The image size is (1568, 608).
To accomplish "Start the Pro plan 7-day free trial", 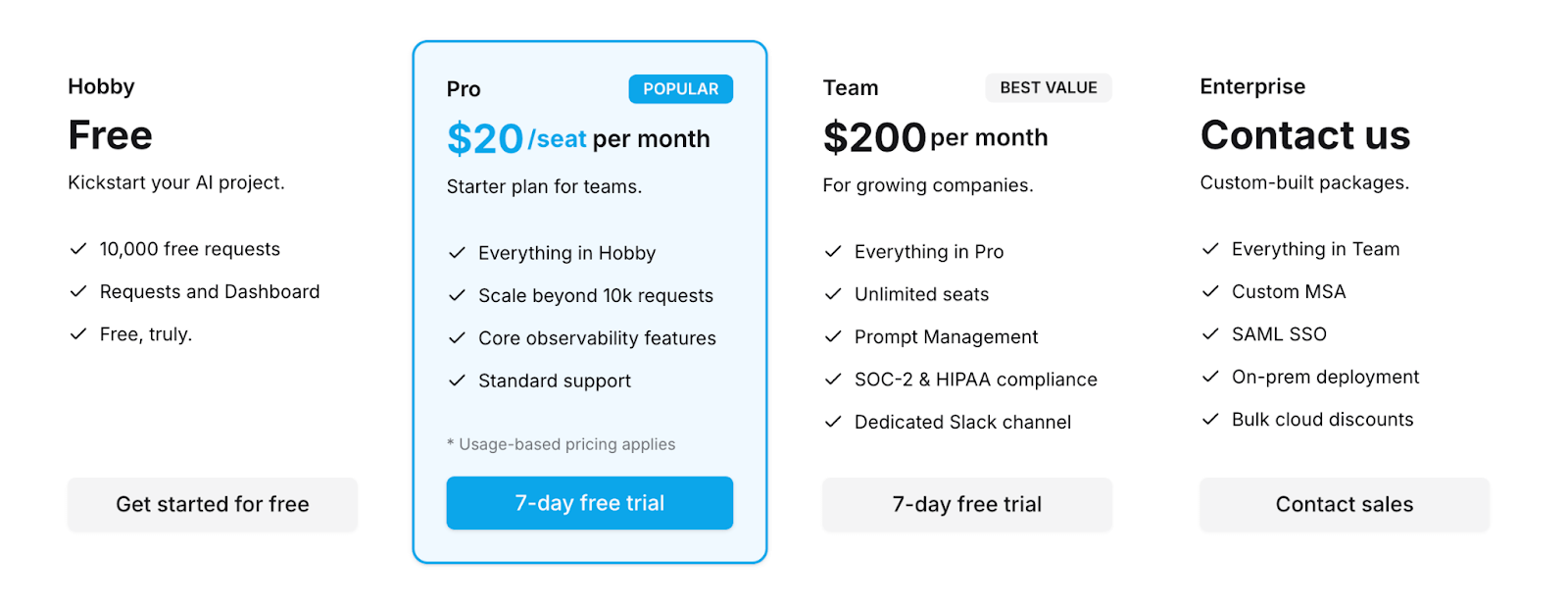I will pyautogui.click(x=589, y=503).
